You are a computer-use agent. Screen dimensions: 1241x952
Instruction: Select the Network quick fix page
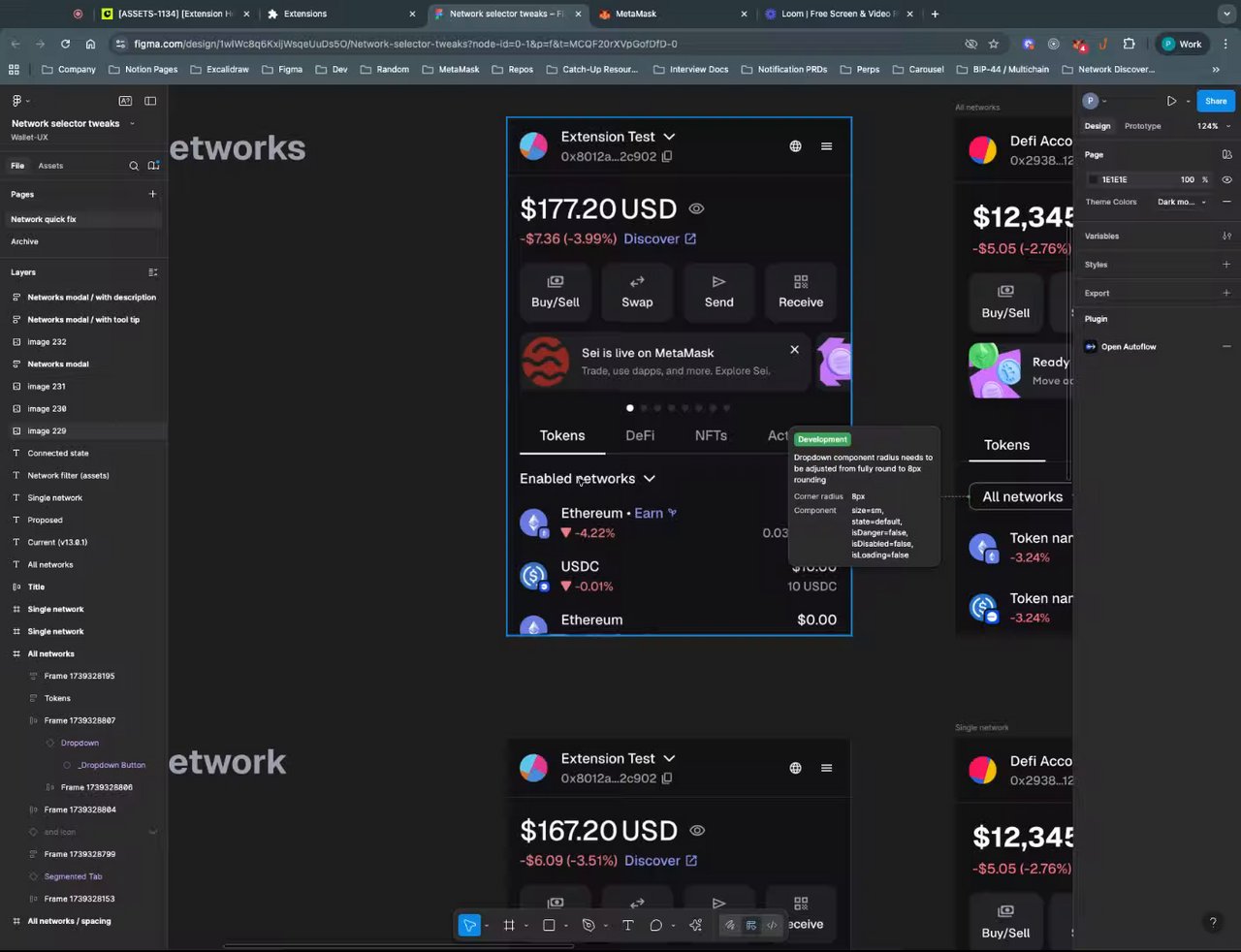pos(81,219)
